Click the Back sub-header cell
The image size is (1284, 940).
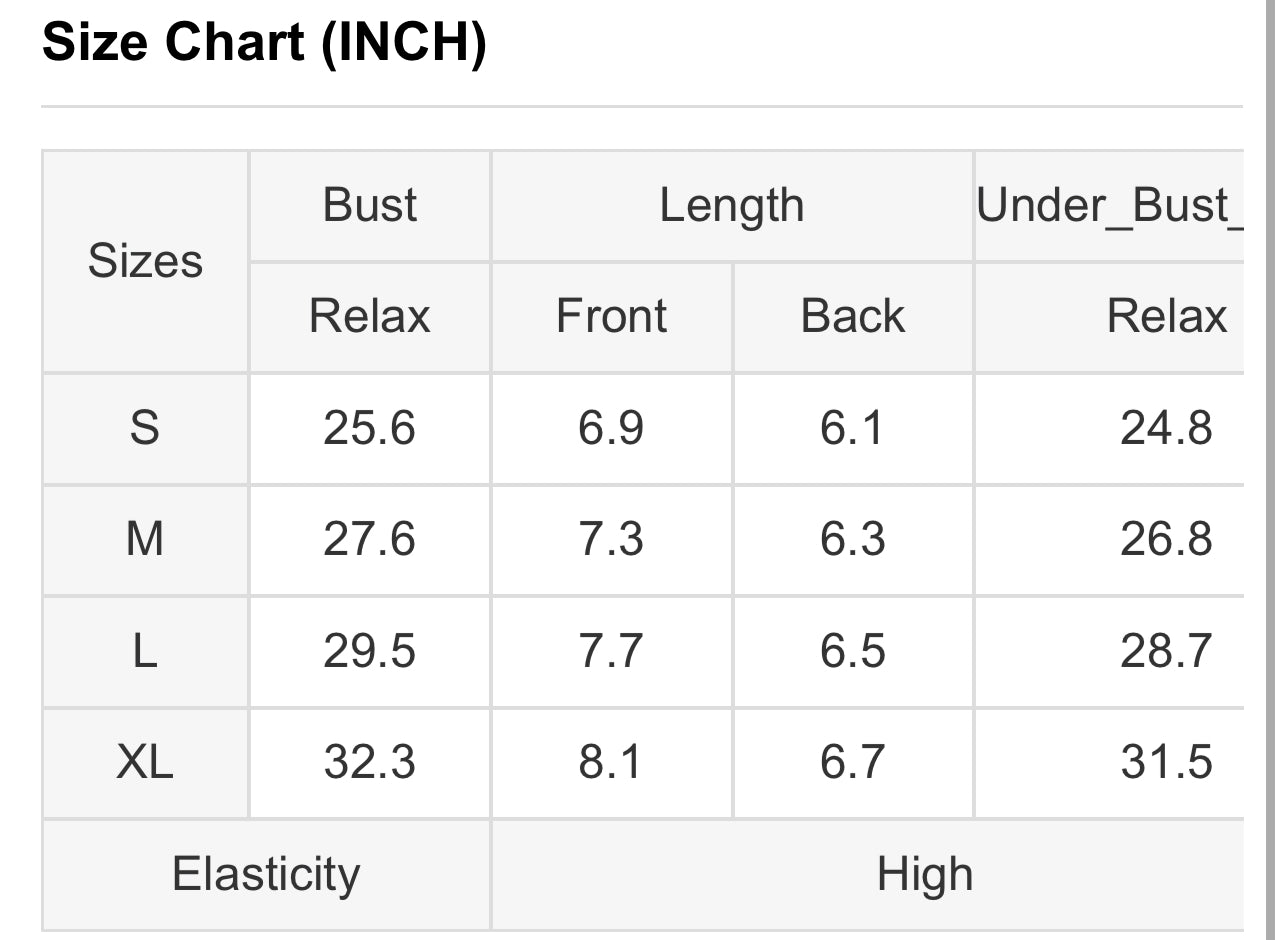(x=853, y=317)
